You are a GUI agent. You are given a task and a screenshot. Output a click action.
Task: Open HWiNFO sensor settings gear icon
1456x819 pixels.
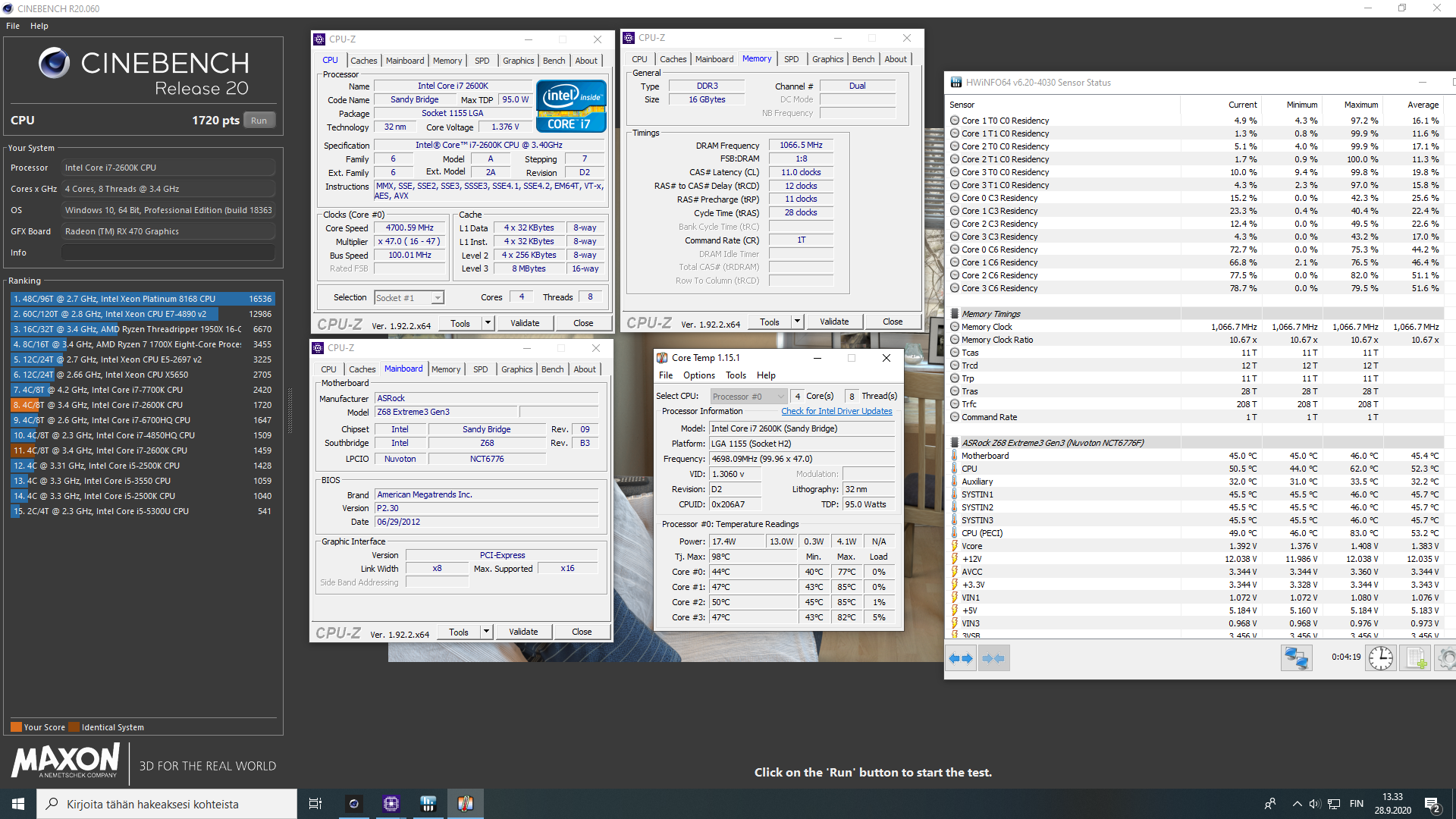tap(1446, 657)
